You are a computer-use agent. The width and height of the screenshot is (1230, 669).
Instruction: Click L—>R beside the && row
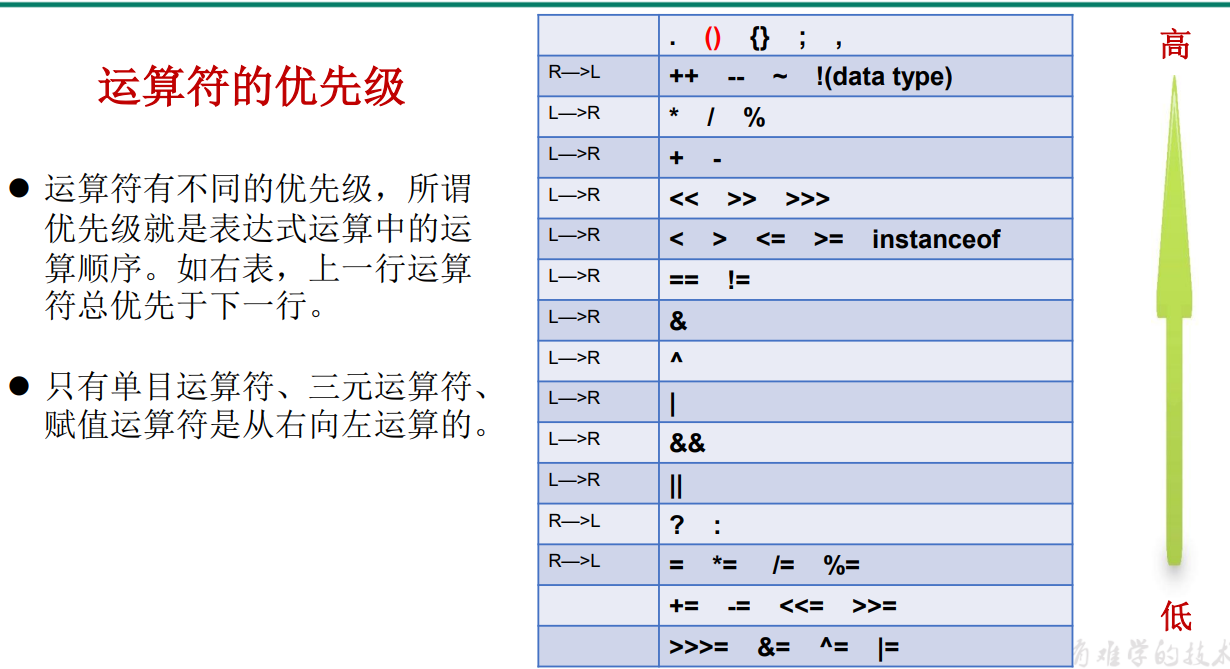click(574, 439)
